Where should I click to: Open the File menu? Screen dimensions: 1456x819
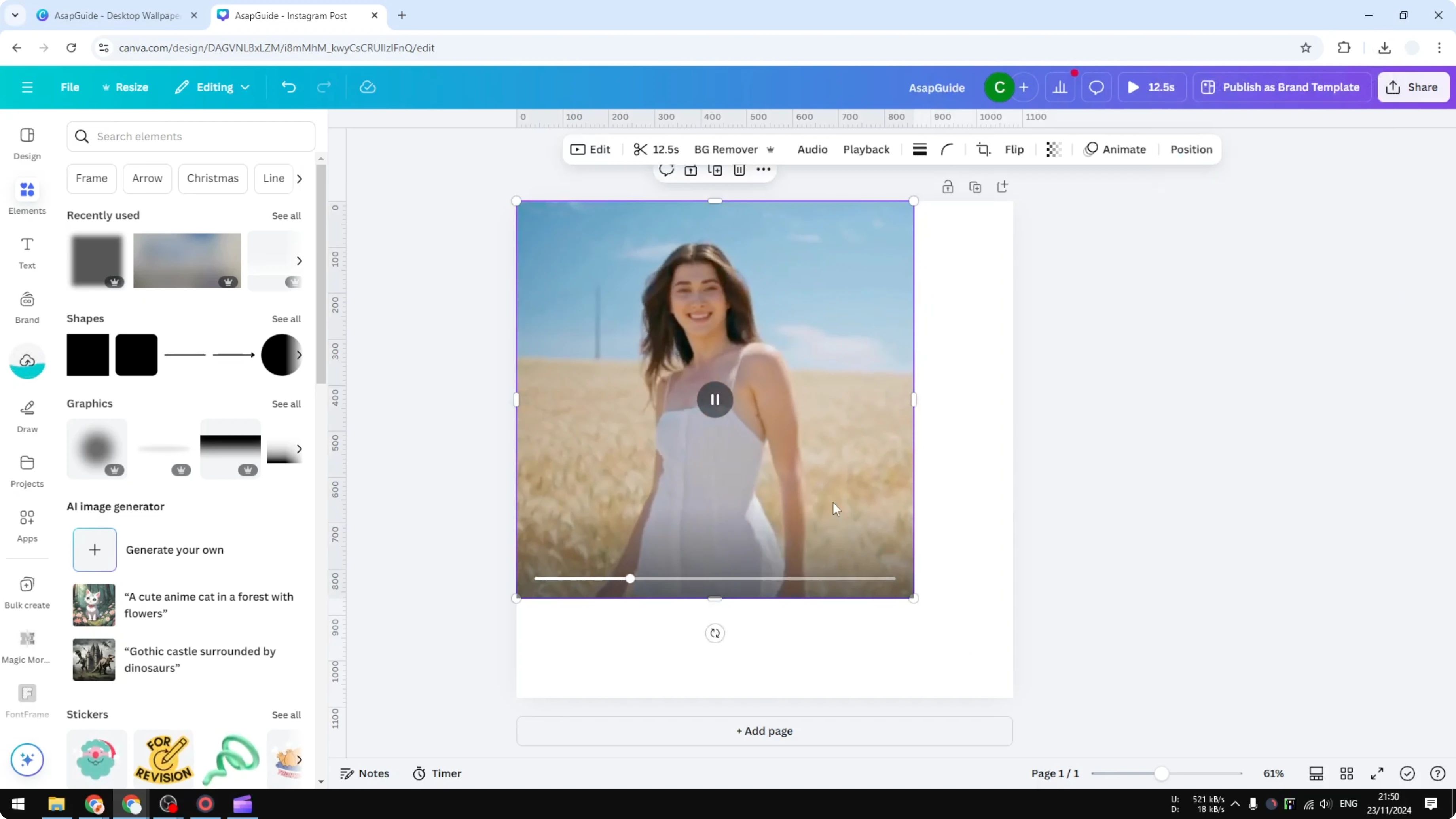[x=70, y=87]
